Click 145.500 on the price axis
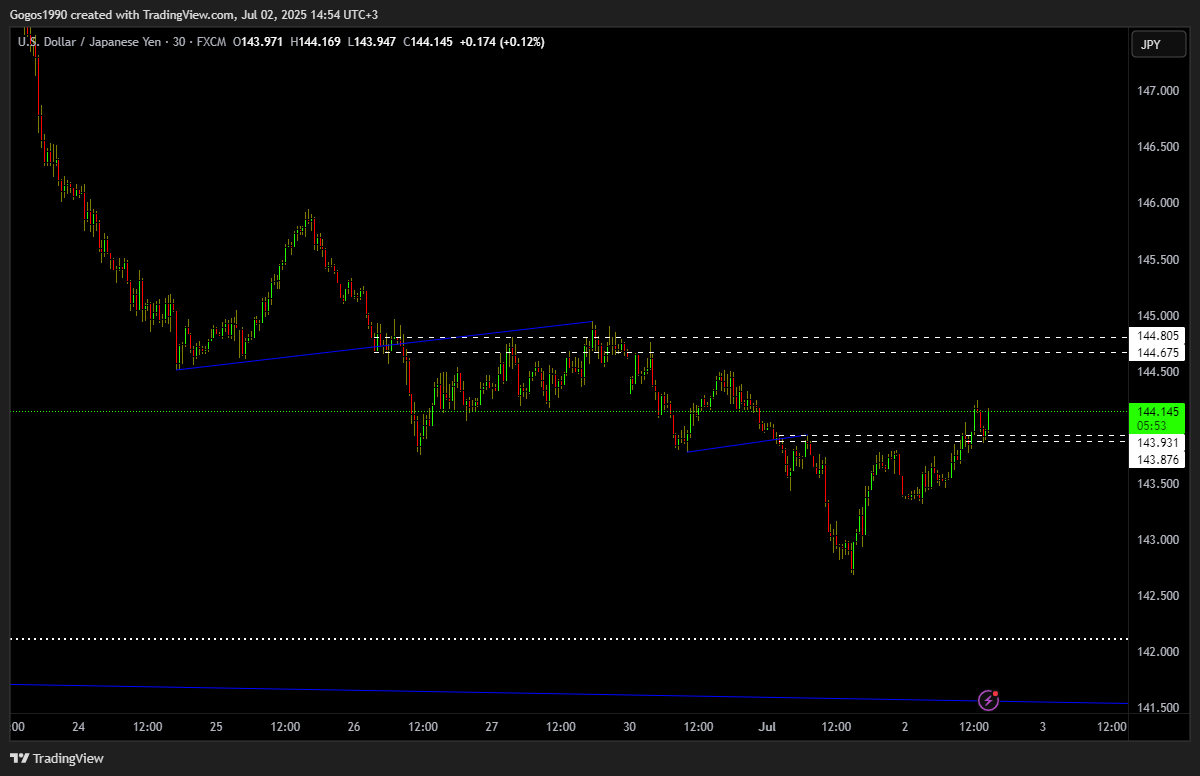Viewport: 1200px width, 776px height. click(1158, 260)
